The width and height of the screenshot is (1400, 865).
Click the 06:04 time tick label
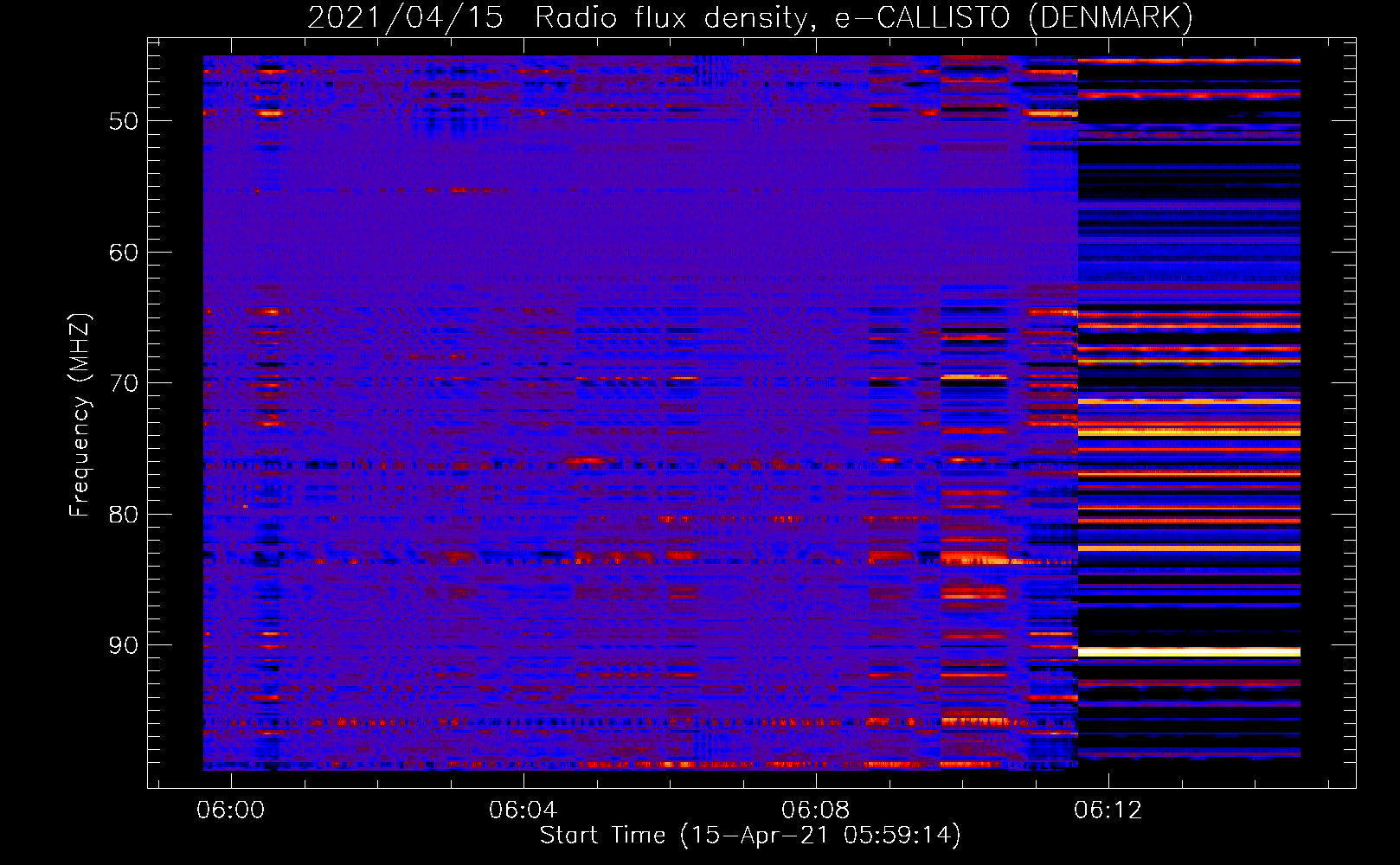click(x=523, y=811)
